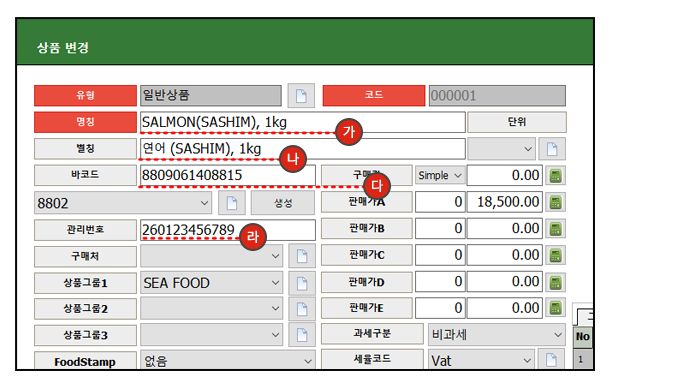Click the 바코드 label button

85,175
